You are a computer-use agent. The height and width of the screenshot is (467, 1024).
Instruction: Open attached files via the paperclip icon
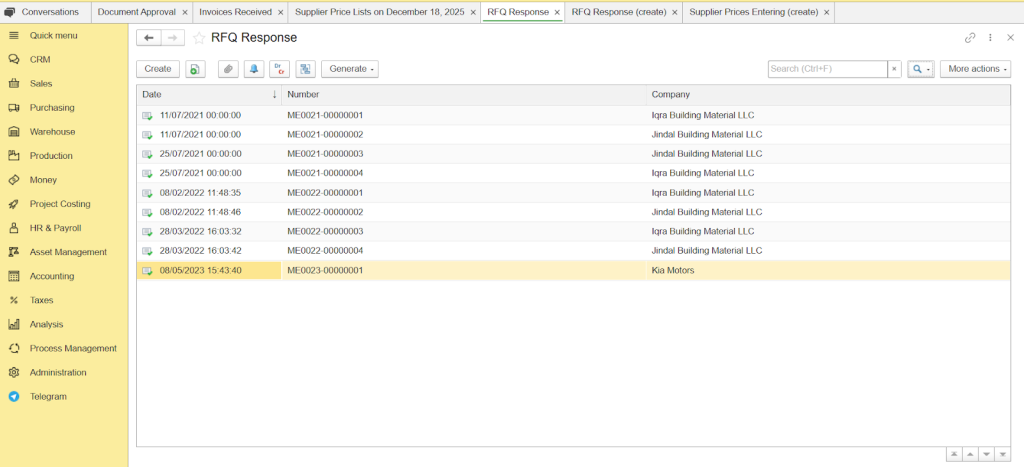(228, 69)
